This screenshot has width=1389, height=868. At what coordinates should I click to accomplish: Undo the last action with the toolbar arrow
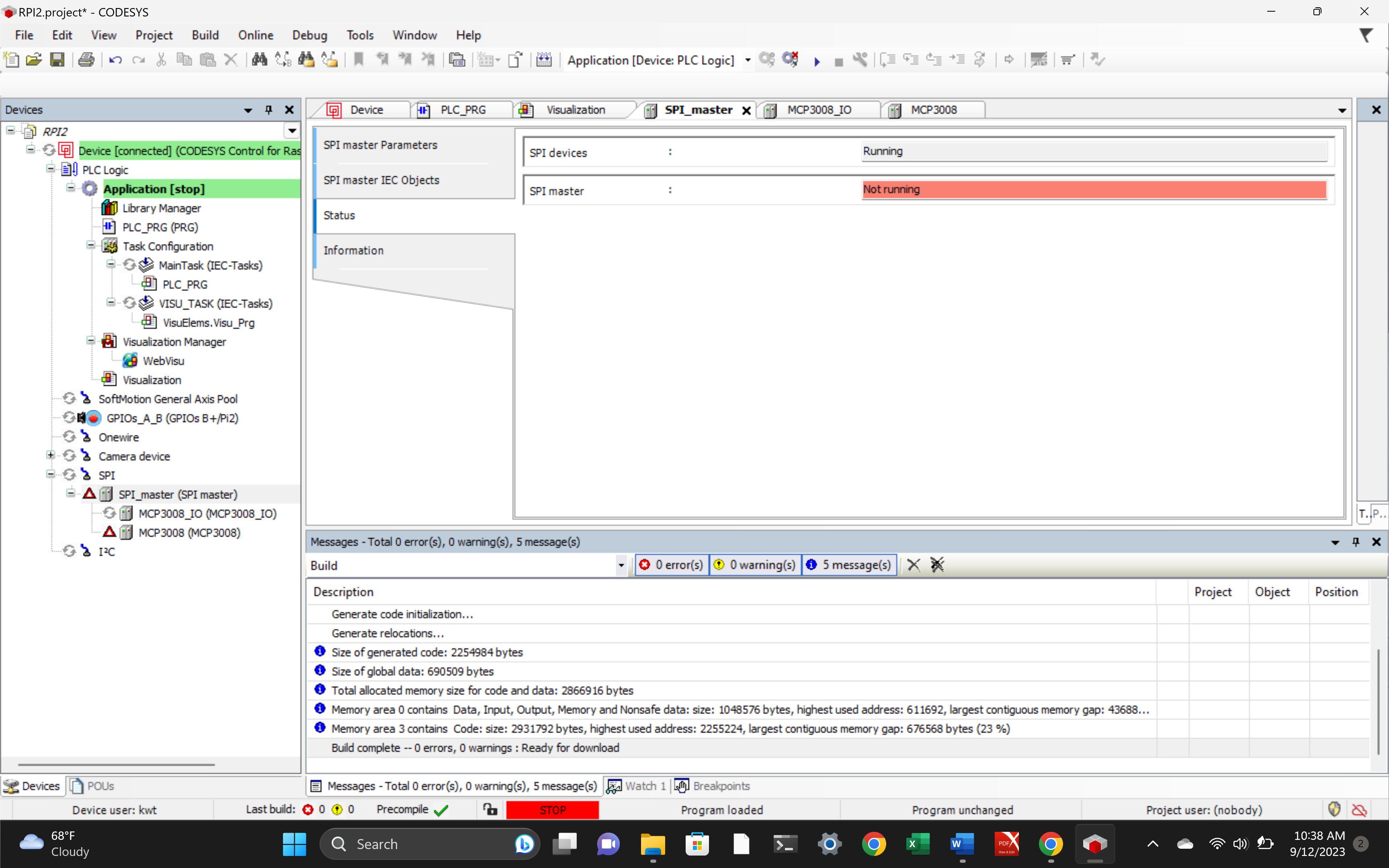tap(115, 60)
